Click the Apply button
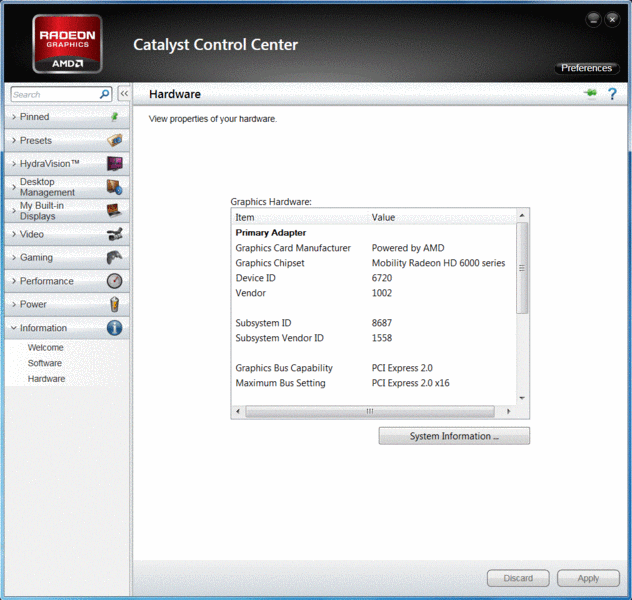Screen dimensions: 632x600 pyautogui.click(x=588, y=578)
